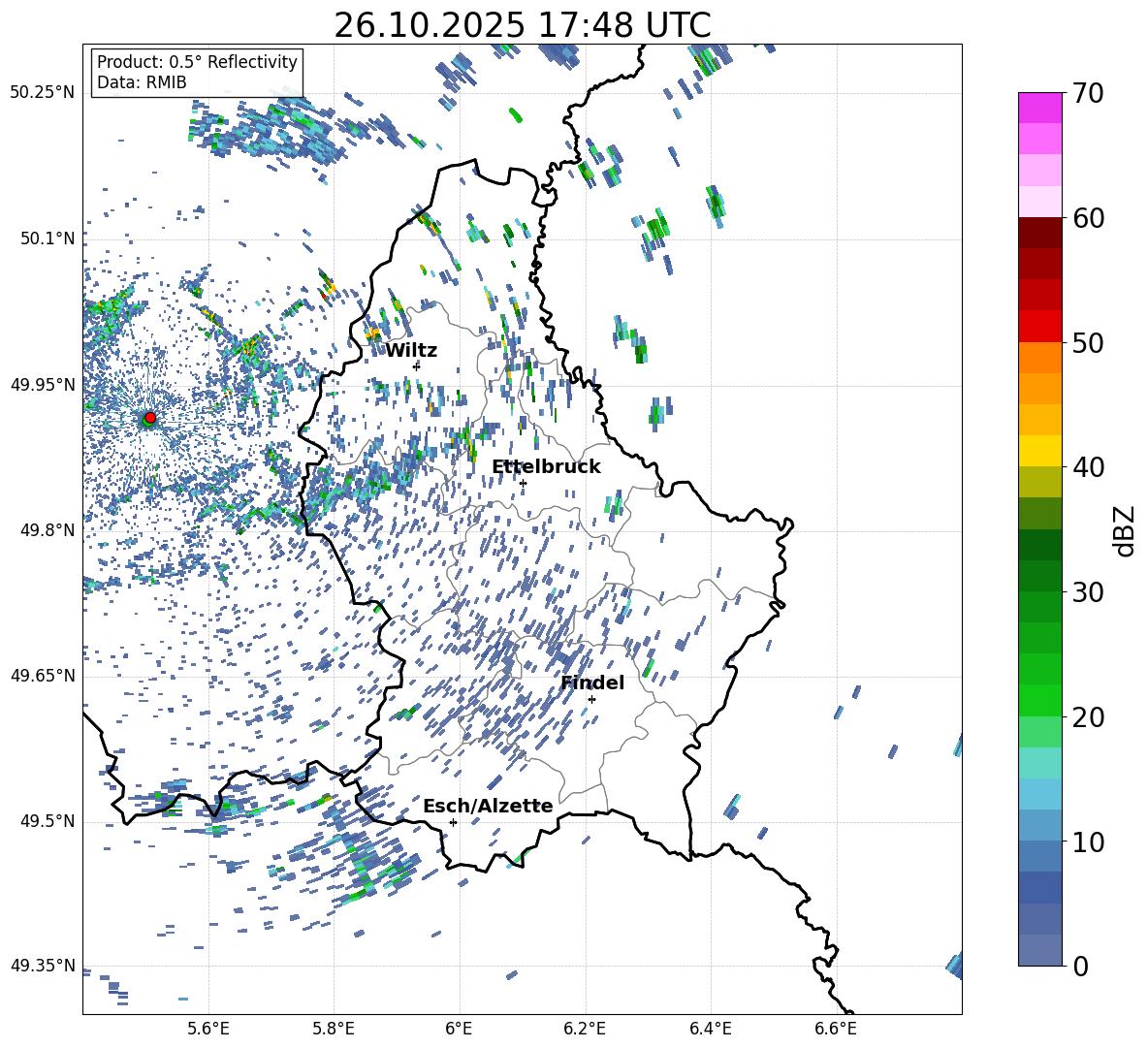
Task: Click the cross marker below Findel
Action: (591, 700)
